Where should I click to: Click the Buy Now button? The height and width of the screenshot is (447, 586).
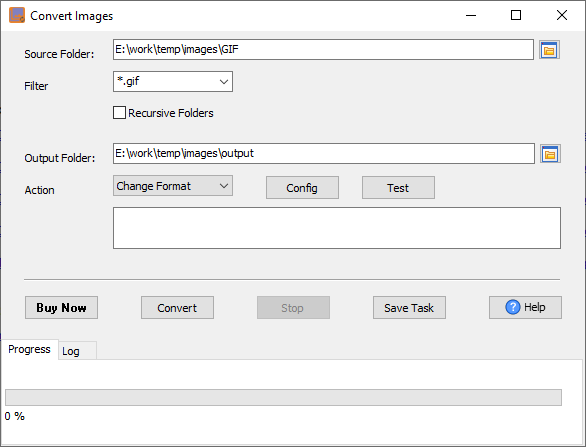pos(61,308)
